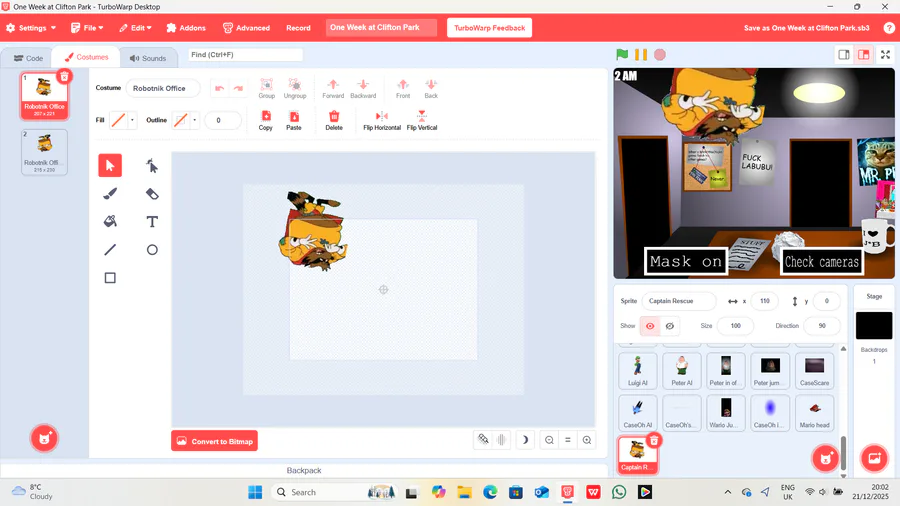Click the Find (Ctrl+F) search field

[x=245, y=55]
